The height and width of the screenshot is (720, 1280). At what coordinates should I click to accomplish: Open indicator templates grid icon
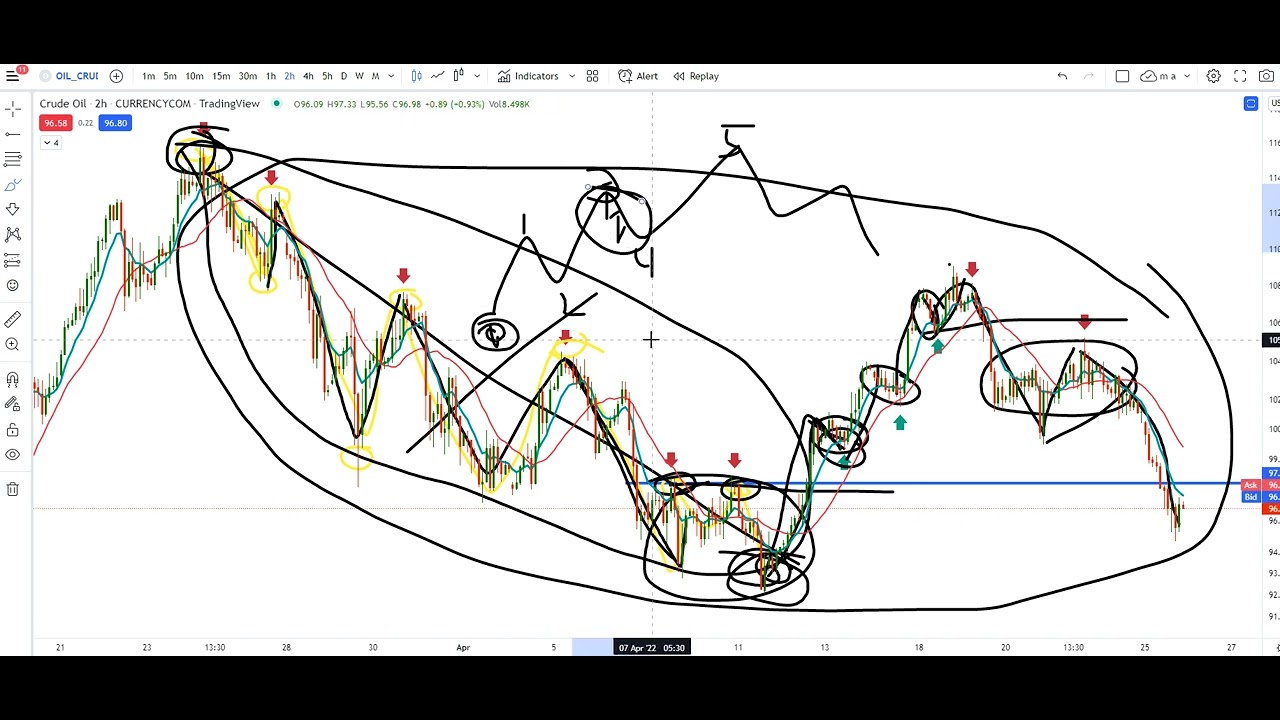592,76
